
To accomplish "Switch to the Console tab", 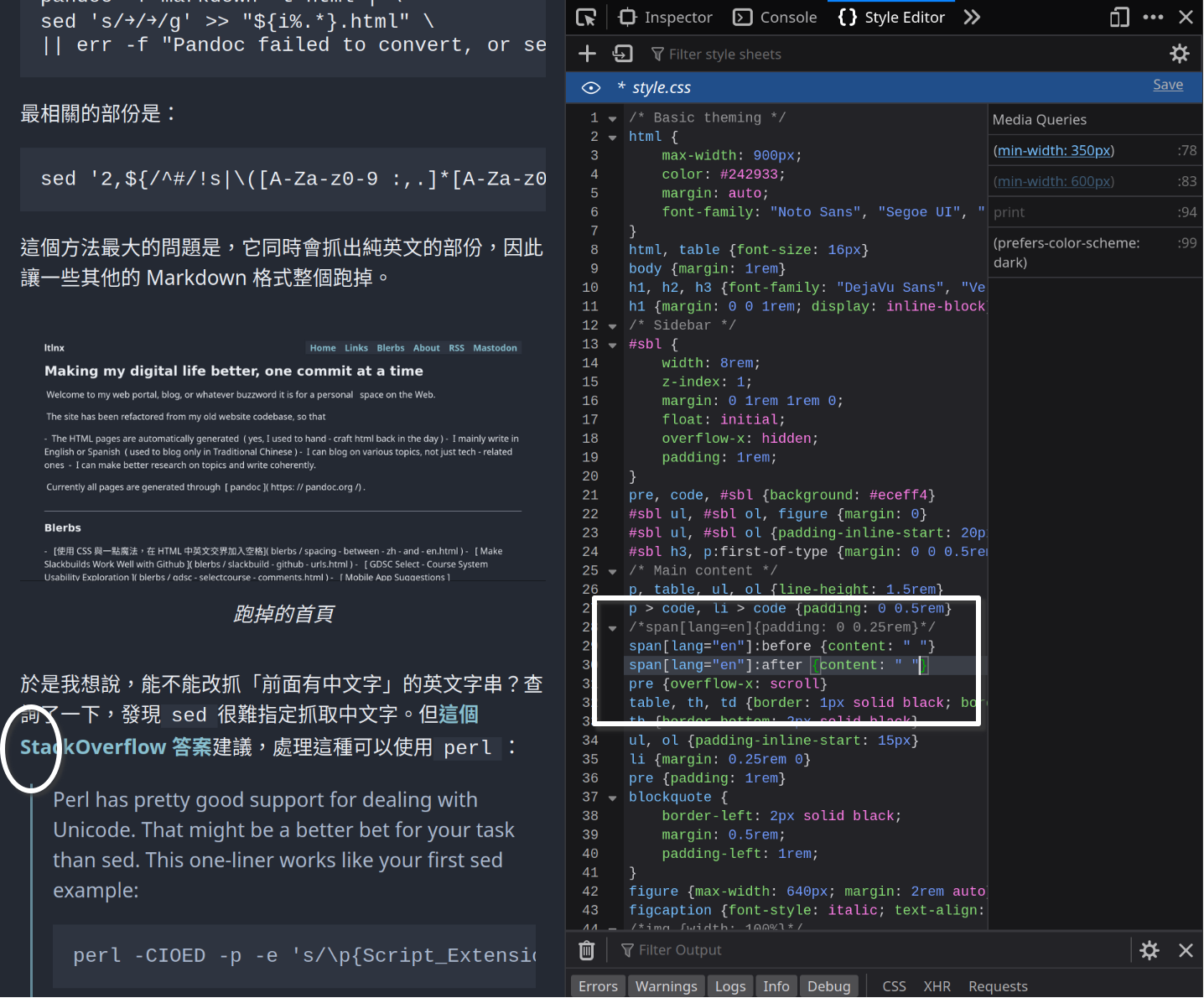I will pos(775,17).
